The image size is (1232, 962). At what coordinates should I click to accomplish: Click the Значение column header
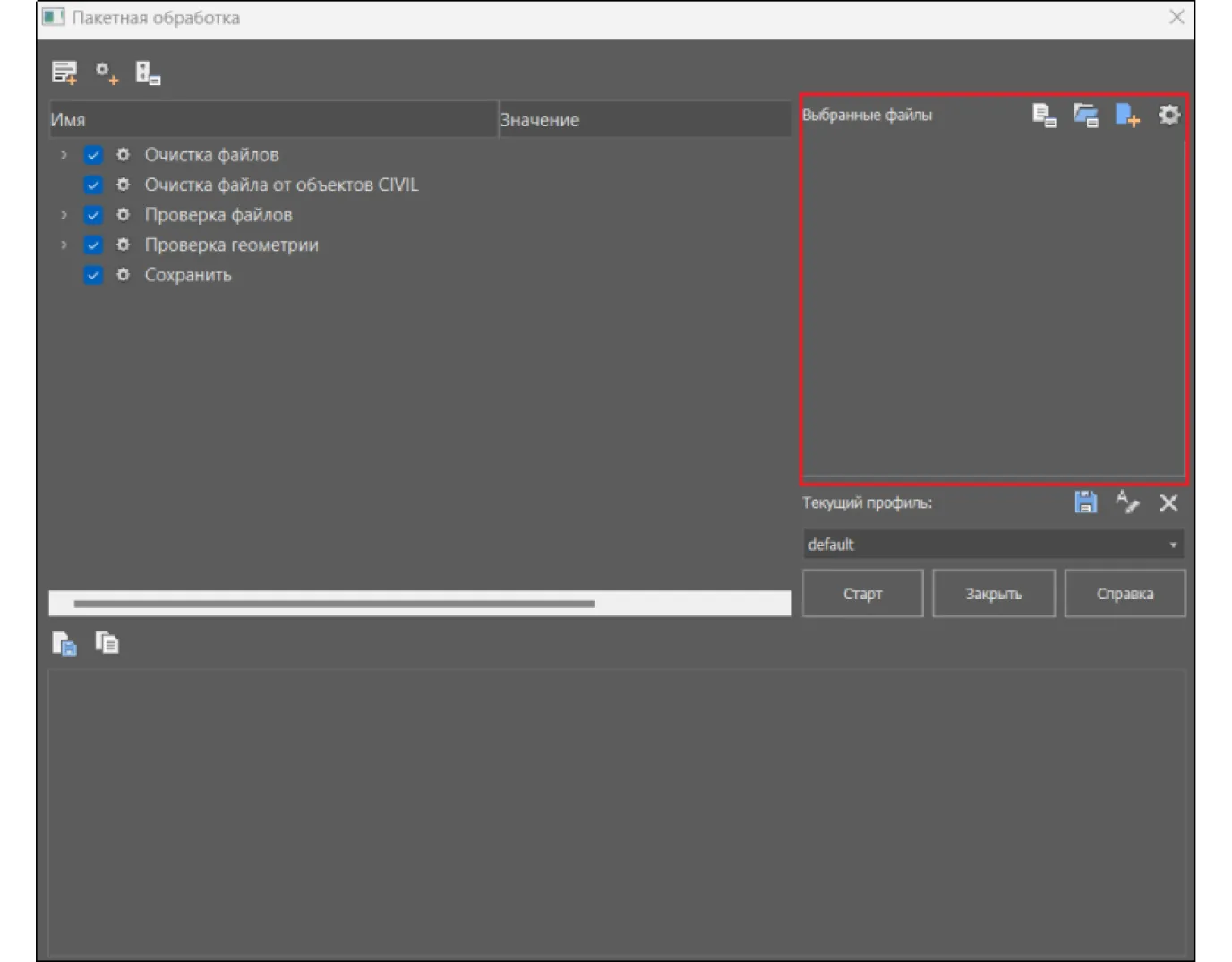coord(645,120)
